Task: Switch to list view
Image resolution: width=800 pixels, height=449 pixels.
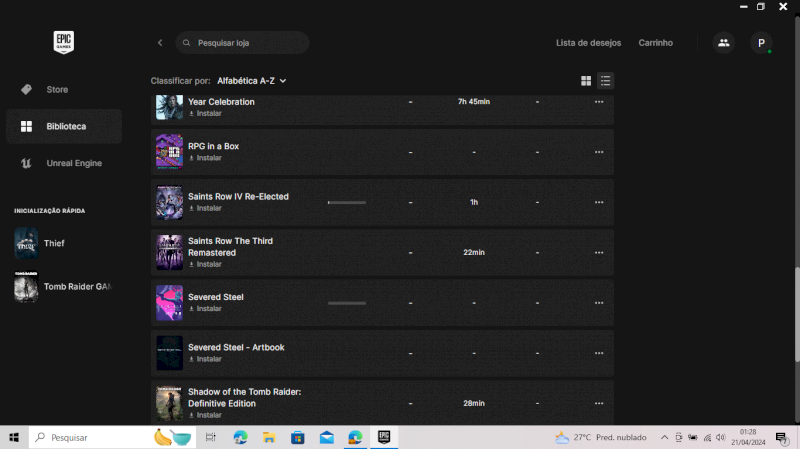Action: click(605, 81)
